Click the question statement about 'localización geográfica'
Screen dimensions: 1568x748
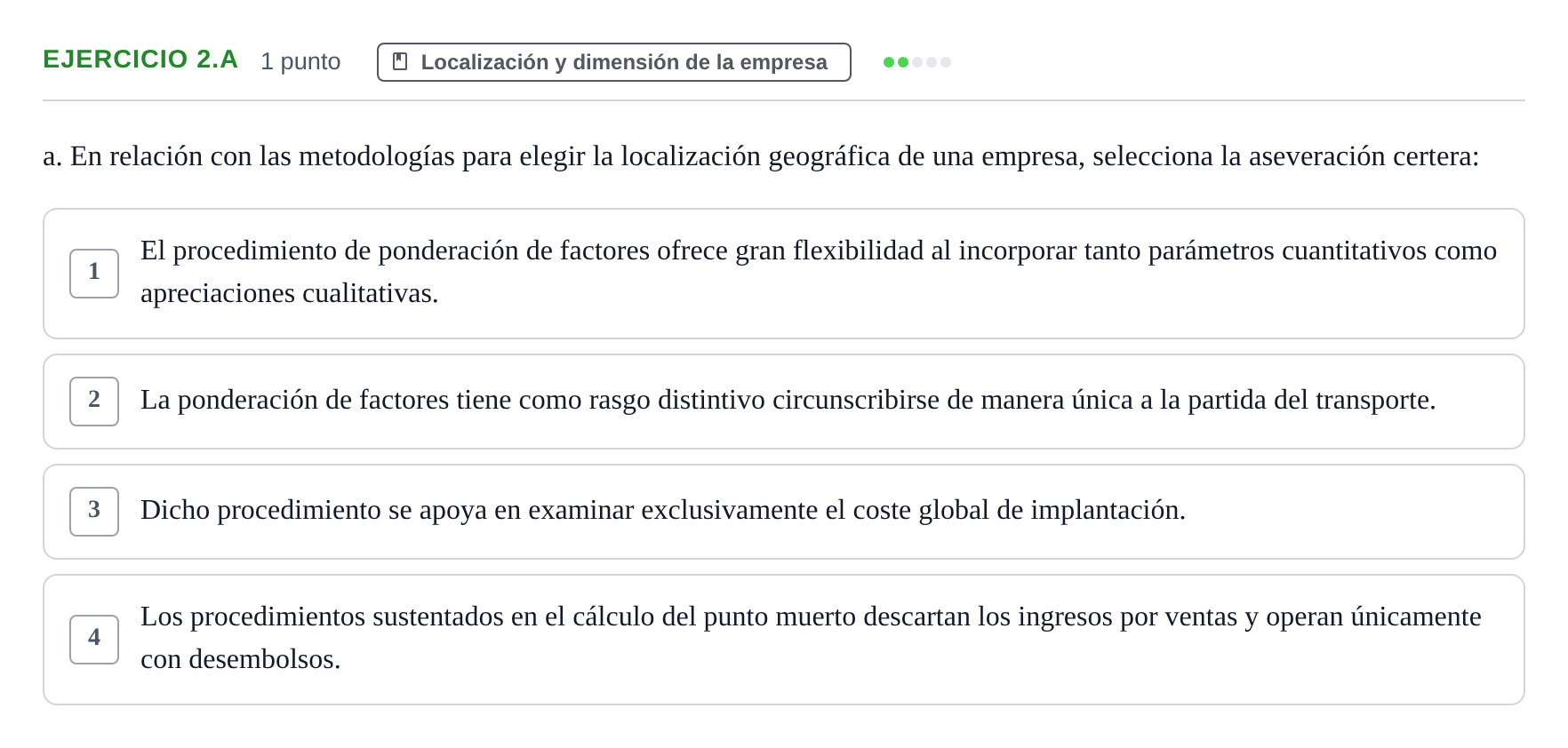(x=761, y=156)
